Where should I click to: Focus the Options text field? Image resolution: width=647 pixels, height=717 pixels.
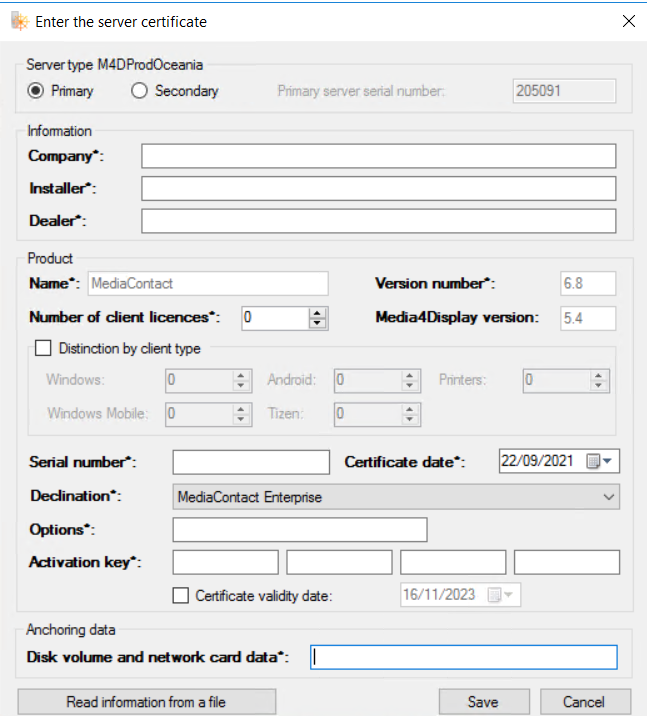coord(299,529)
